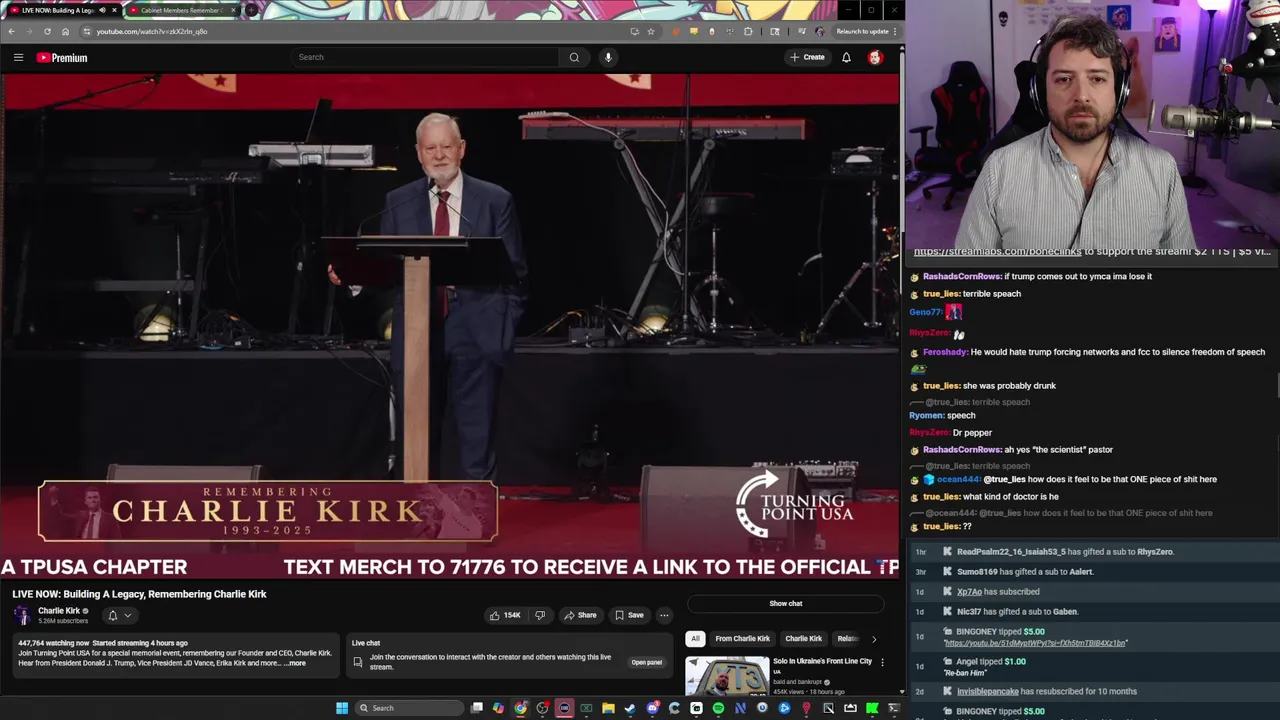Activate voice search microphone
The width and height of the screenshot is (1280, 720).
pyautogui.click(x=608, y=57)
